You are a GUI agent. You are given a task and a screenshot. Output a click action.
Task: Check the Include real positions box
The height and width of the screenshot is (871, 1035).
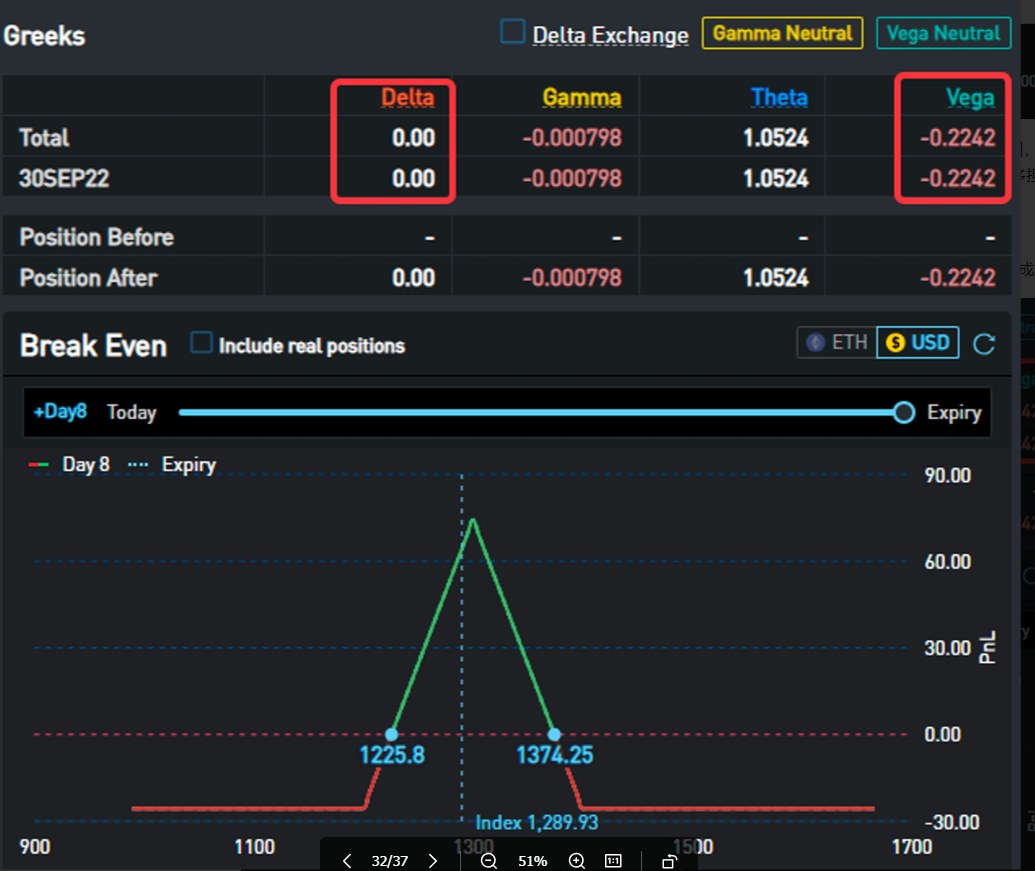[x=202, y=343]
